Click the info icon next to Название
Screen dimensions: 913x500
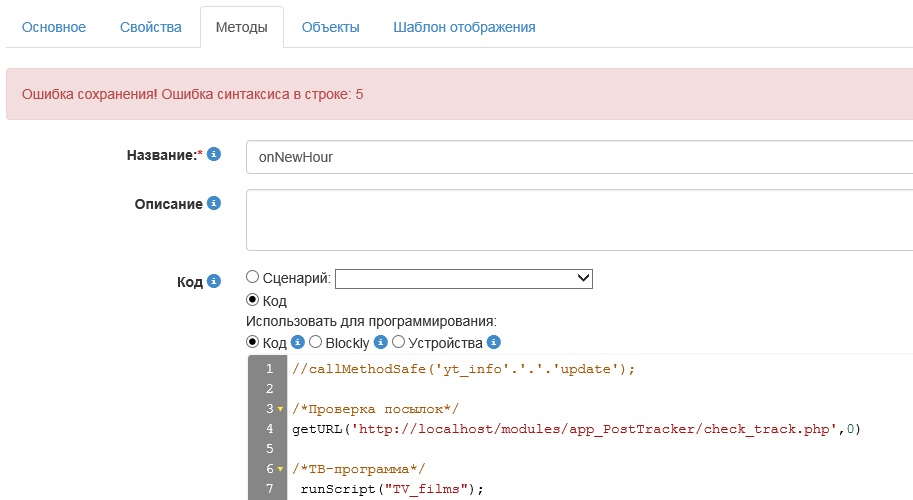point(214,155)
